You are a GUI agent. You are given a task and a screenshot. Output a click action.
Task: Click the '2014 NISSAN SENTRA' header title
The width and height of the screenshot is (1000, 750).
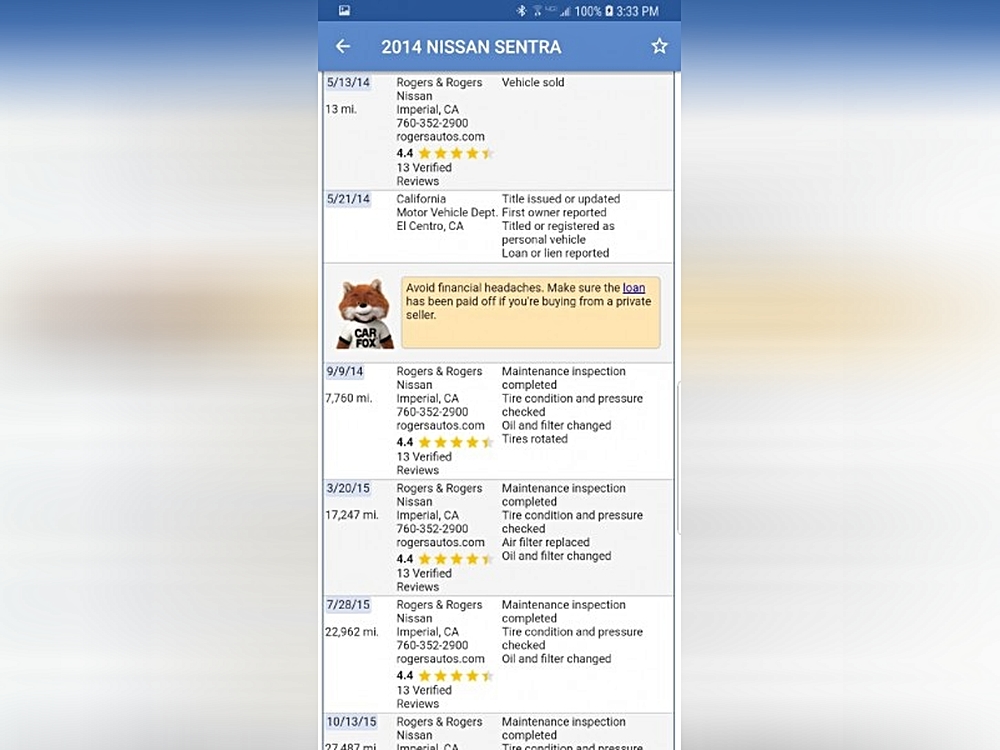click(471, 47)
